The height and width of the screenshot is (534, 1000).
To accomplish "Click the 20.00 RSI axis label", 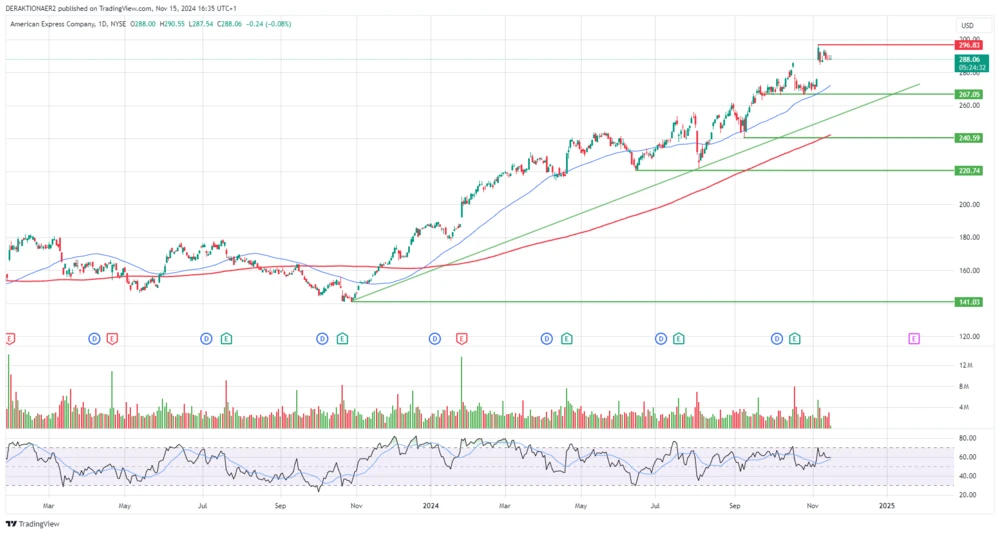I will [x=967, y=495].
